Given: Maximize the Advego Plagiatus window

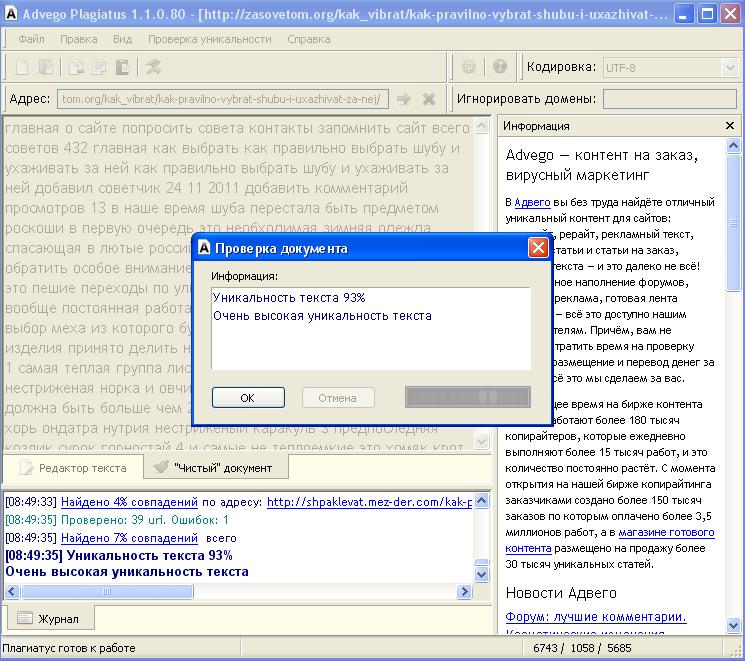Looking at the screenshot, I should pos(707,14).
